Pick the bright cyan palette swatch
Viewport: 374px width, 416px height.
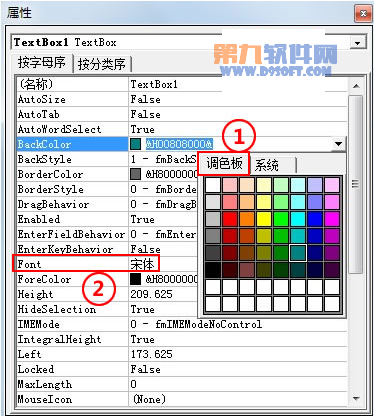point(298,219)
